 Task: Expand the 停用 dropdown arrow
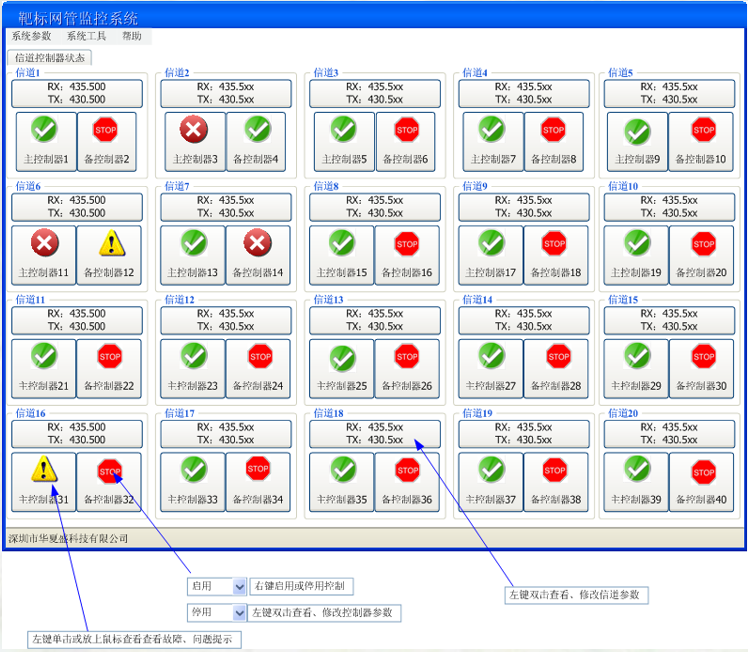(x=239, y=612)
